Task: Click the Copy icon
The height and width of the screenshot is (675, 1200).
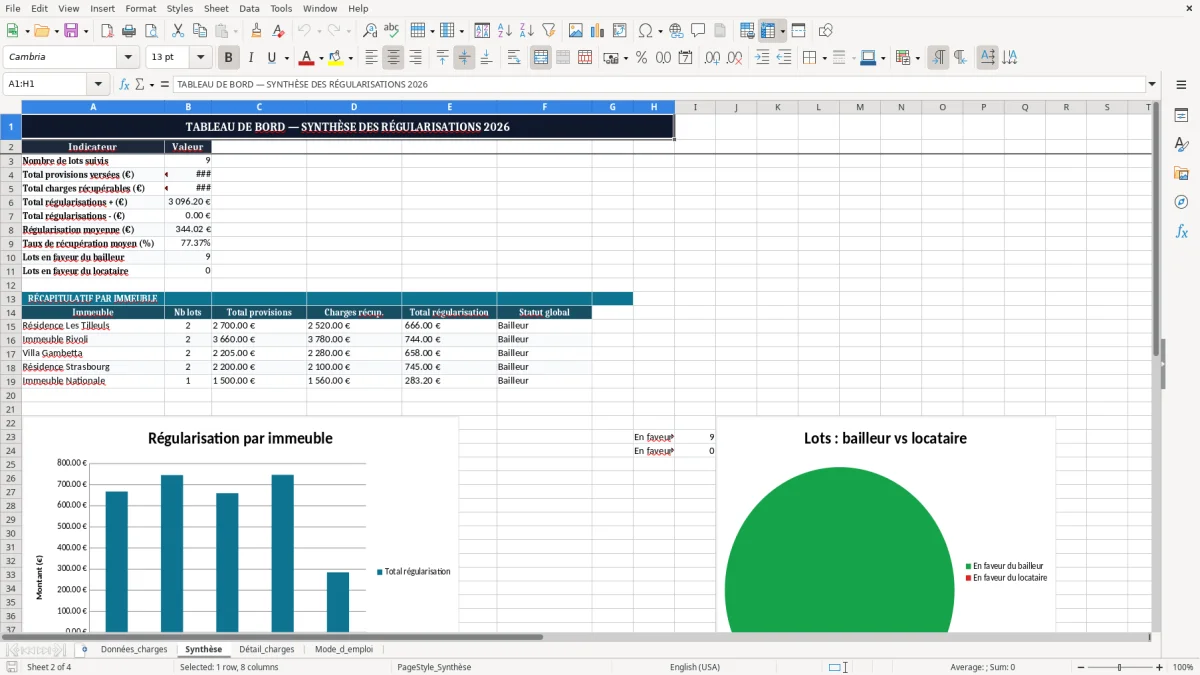Action: pos(199,31)
